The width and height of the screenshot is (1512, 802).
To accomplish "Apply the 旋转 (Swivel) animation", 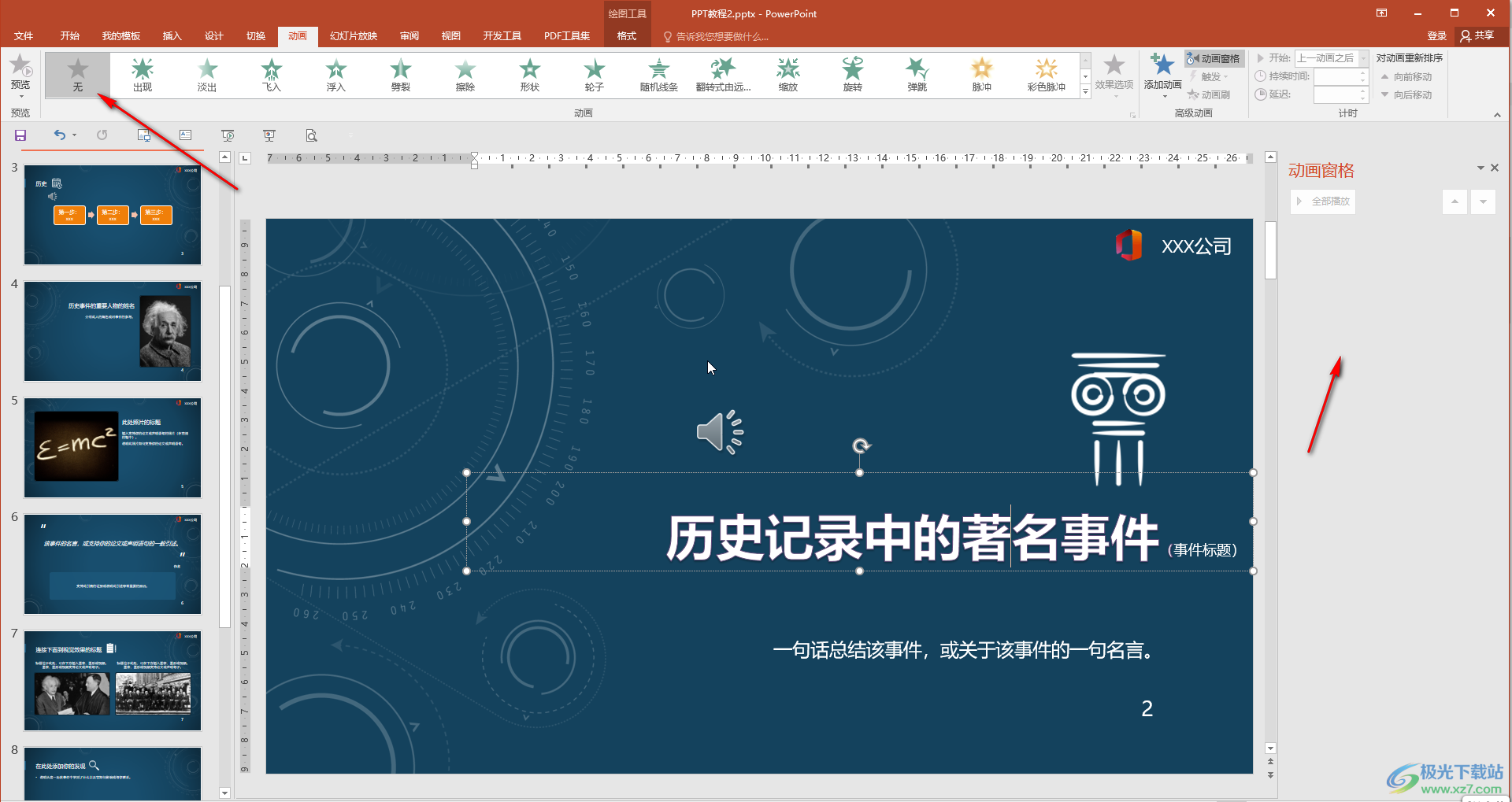I will coord(853,76).
